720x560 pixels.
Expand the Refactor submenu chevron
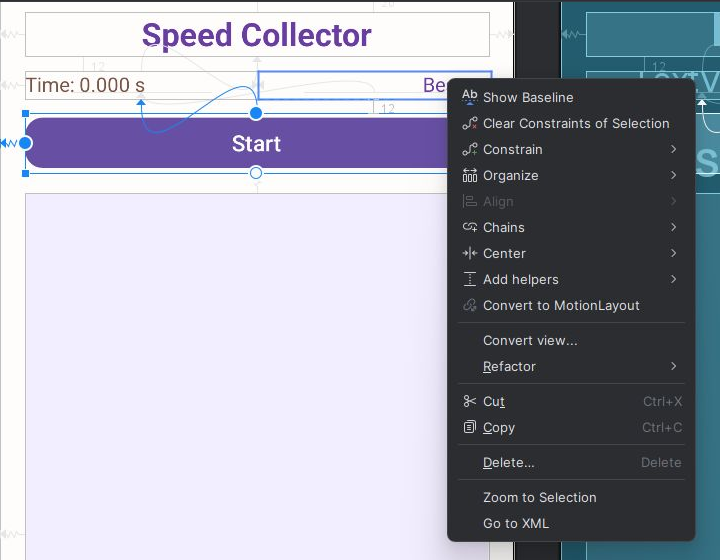[673, 366]
